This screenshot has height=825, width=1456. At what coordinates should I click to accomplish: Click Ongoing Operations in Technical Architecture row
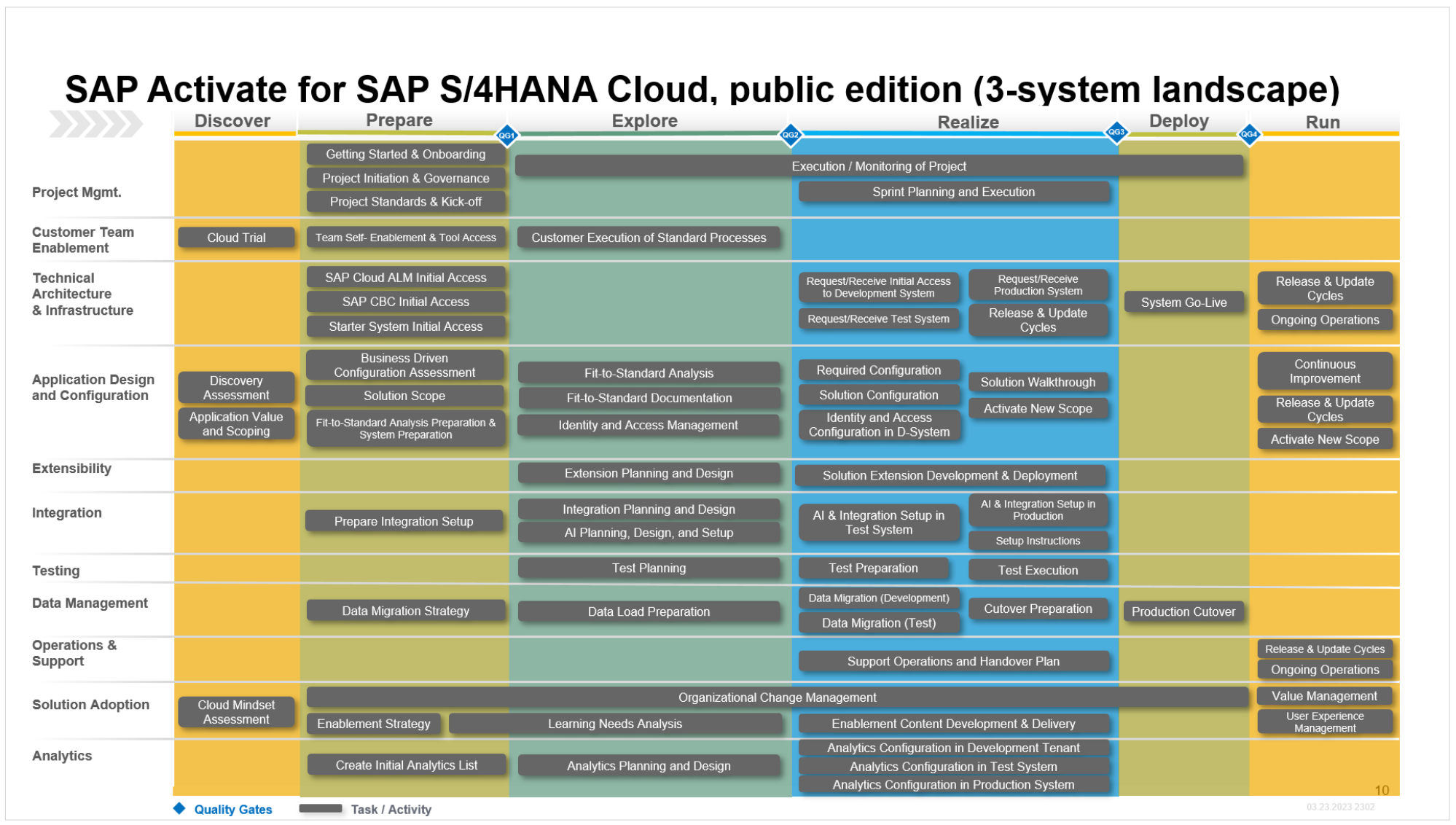coord(1325,320)
